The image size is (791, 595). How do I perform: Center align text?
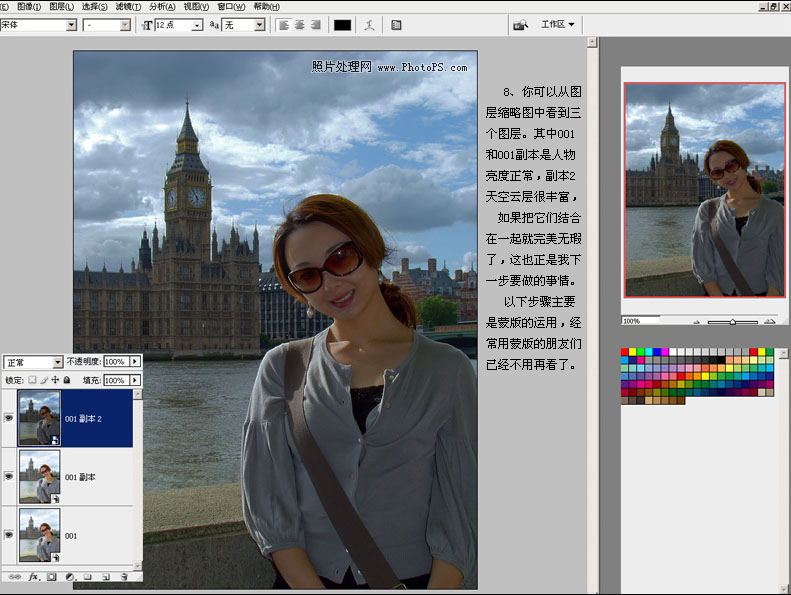[300, 25]
